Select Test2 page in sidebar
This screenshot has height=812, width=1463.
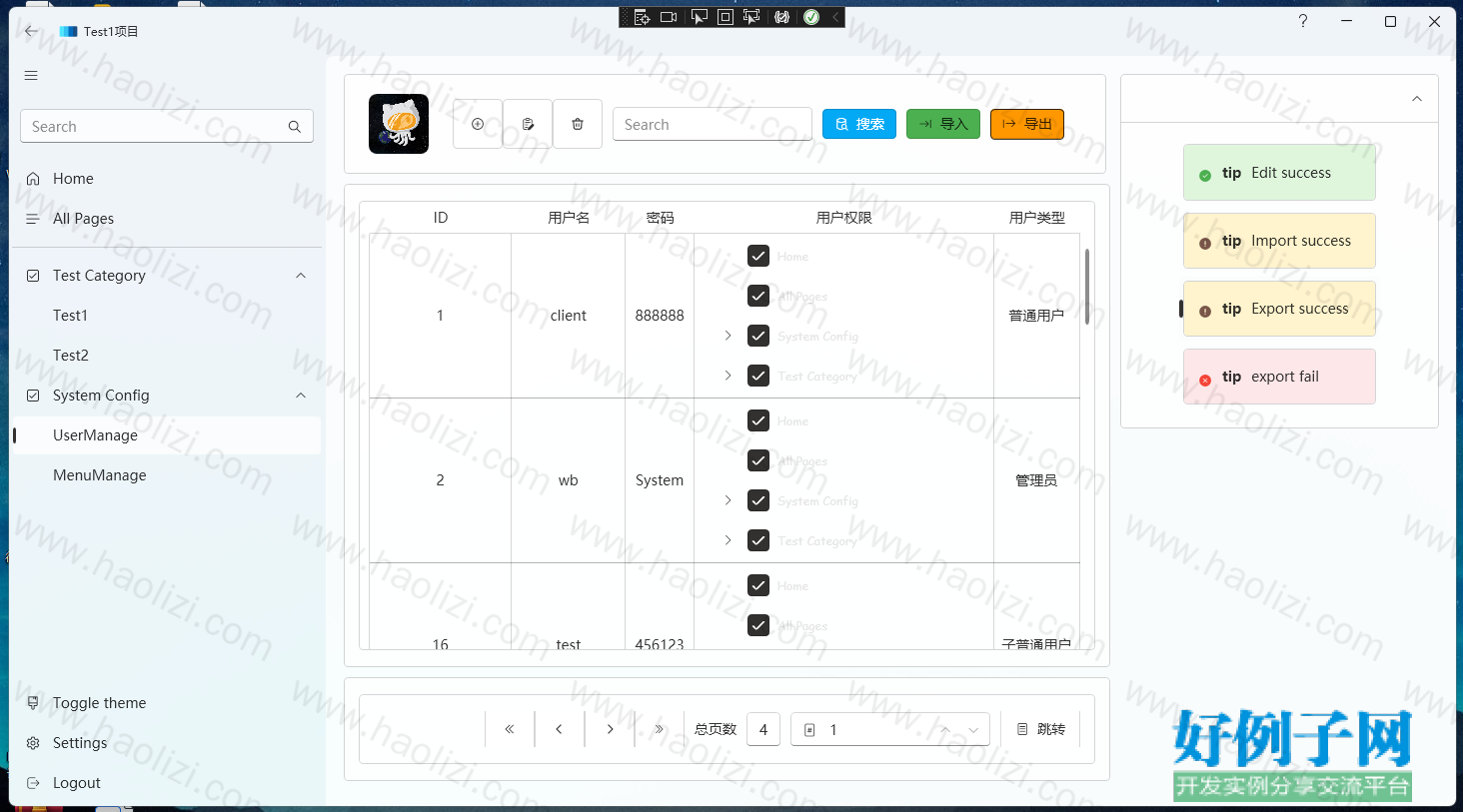pos(166,356)
